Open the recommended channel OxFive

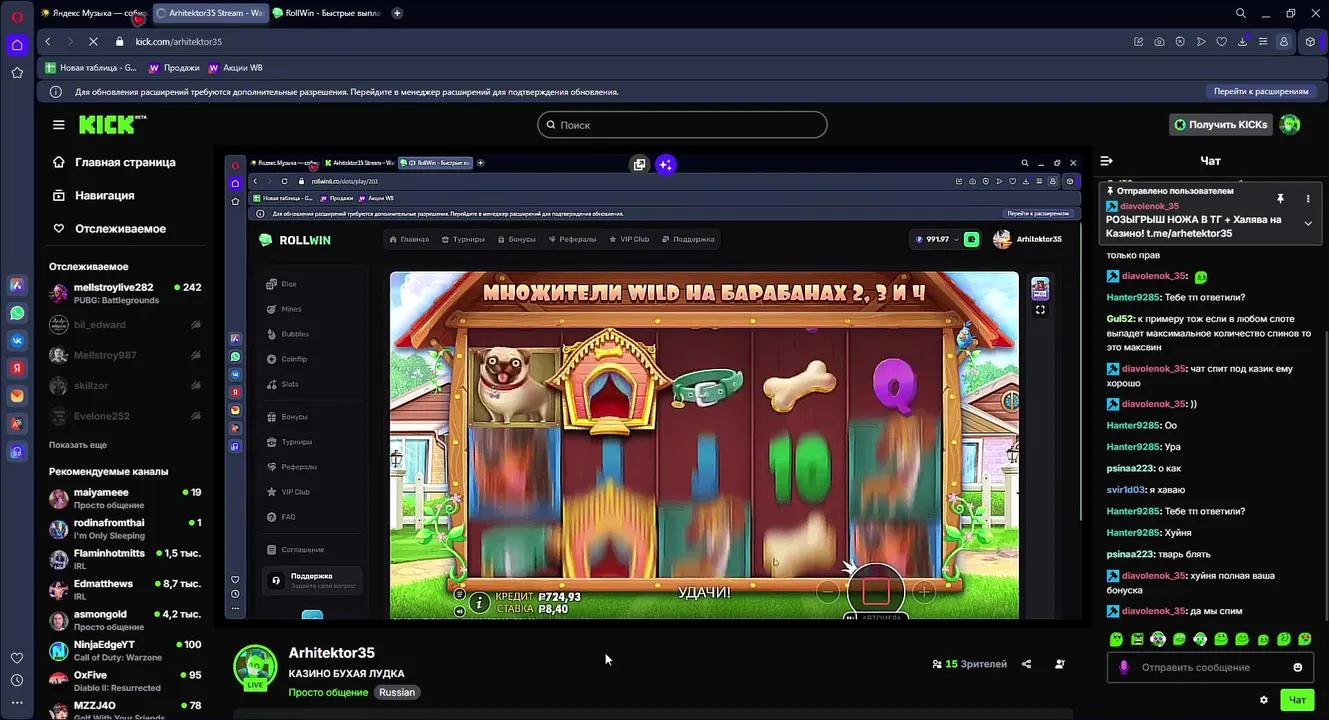(x=126, y=681)
